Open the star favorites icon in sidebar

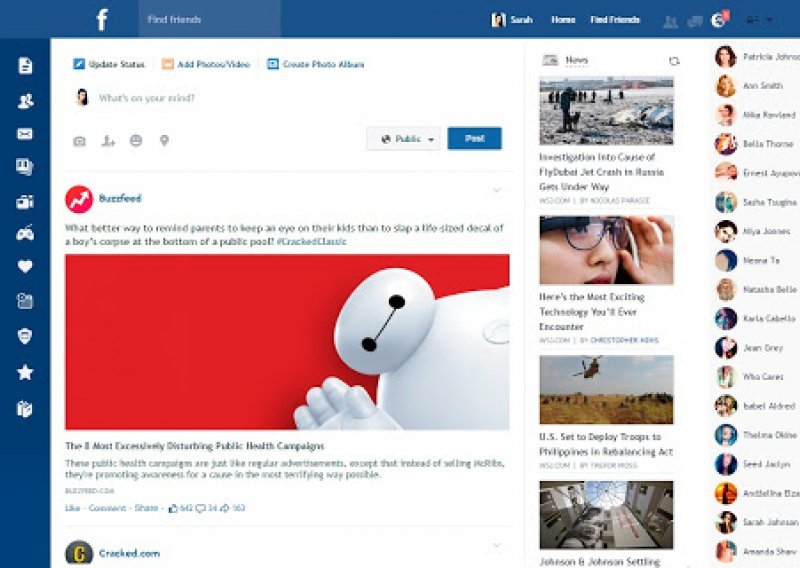pyautogui.click(x=25, y=373)
